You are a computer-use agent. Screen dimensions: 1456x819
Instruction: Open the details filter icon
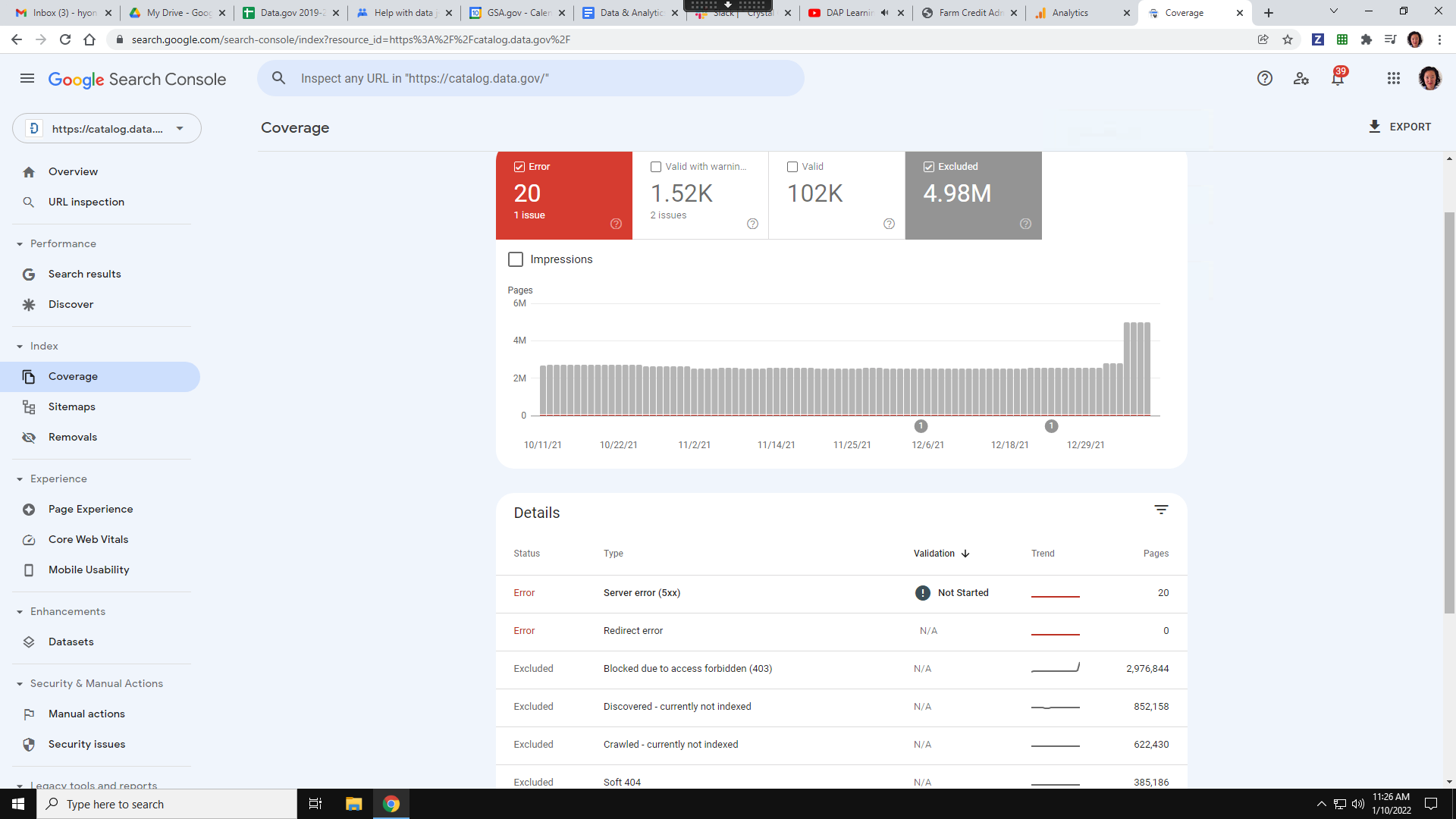pos(1161,510)
